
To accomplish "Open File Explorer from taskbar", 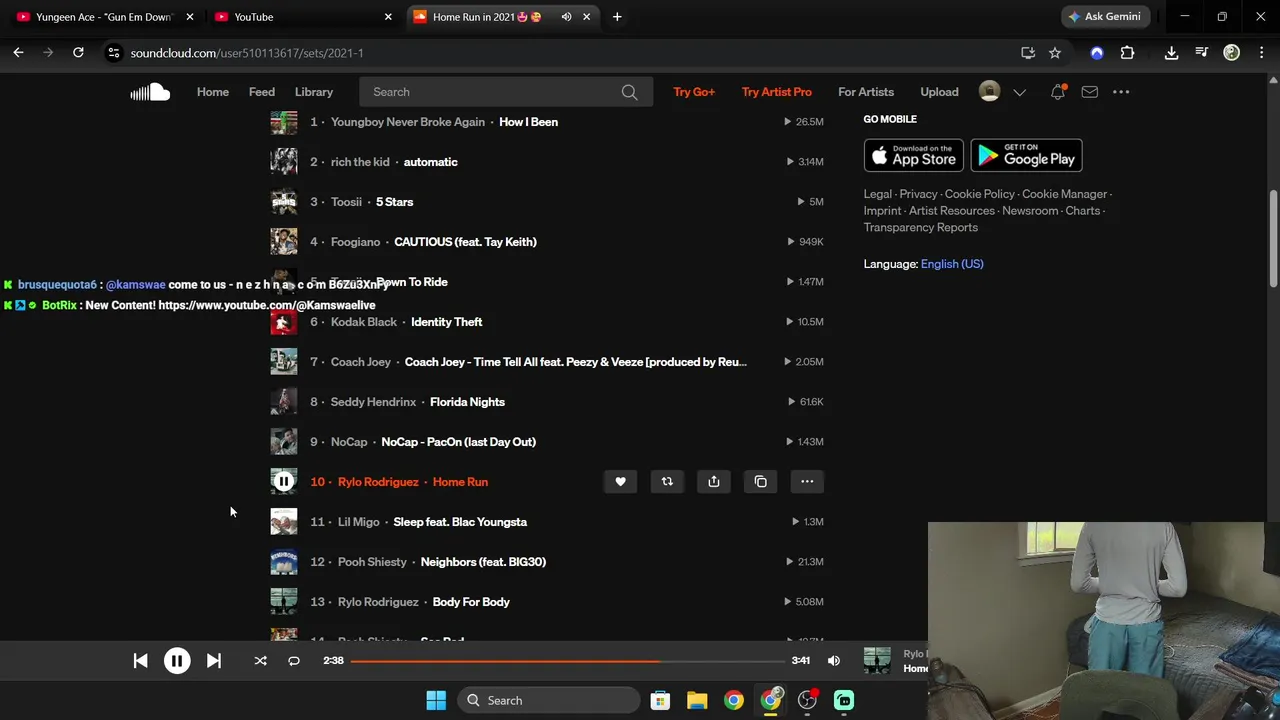I will pos(697,701).
